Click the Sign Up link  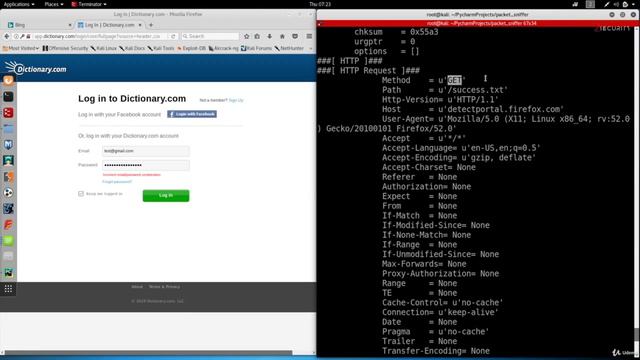pos(236,100)
